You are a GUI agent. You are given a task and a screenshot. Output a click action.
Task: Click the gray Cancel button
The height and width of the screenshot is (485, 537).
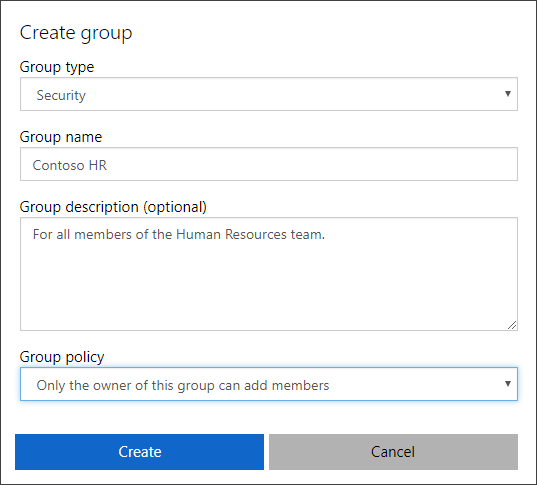[x=393, y=452]
